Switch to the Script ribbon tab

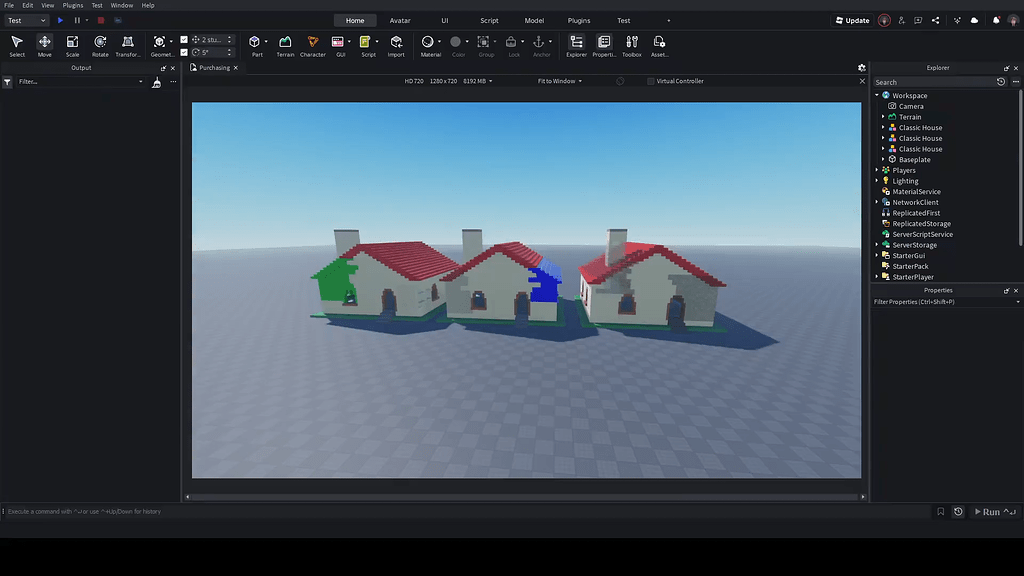489,20
